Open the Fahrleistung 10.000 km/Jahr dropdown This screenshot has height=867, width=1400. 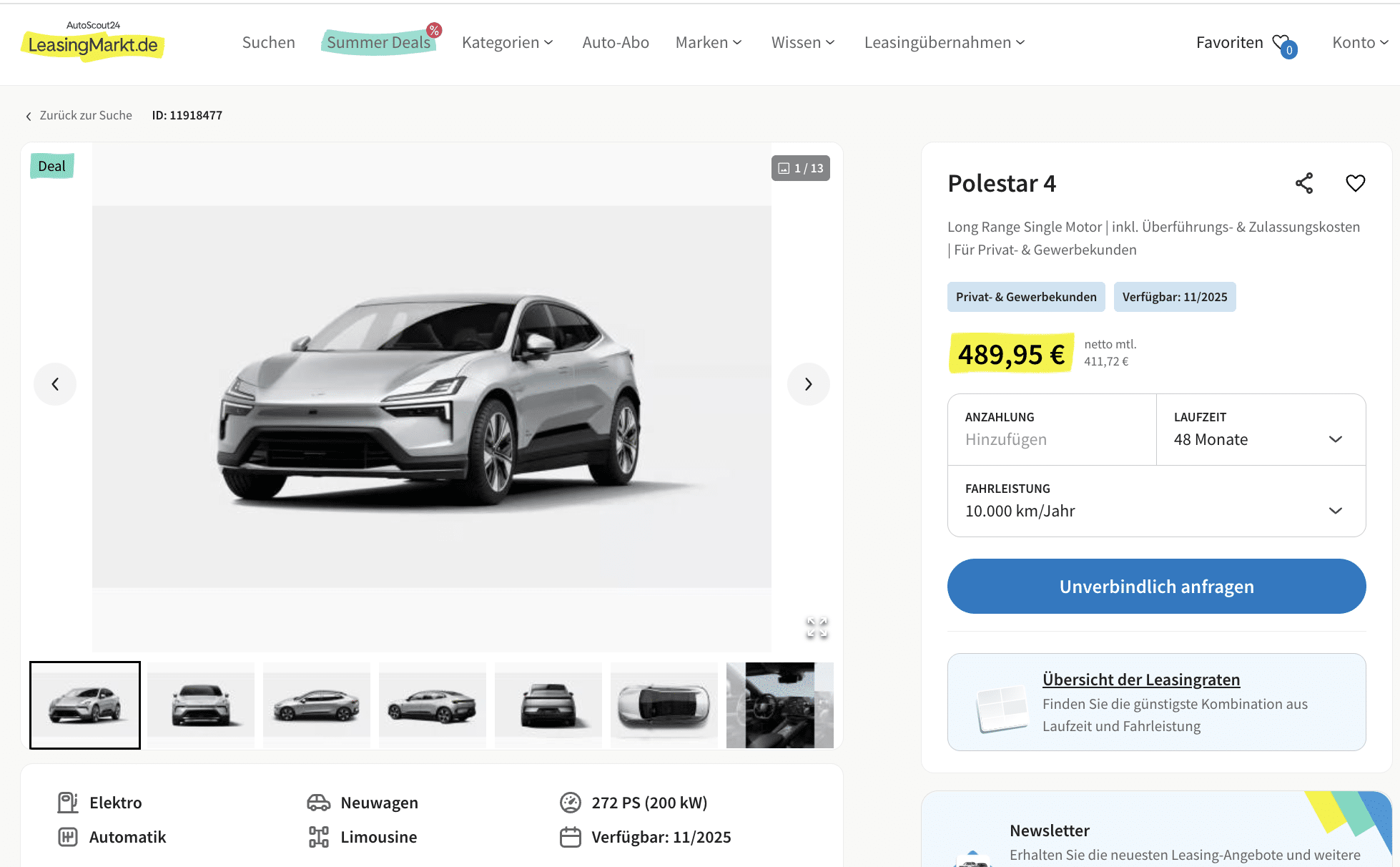pyautogui.click(x=1157, y=501)
